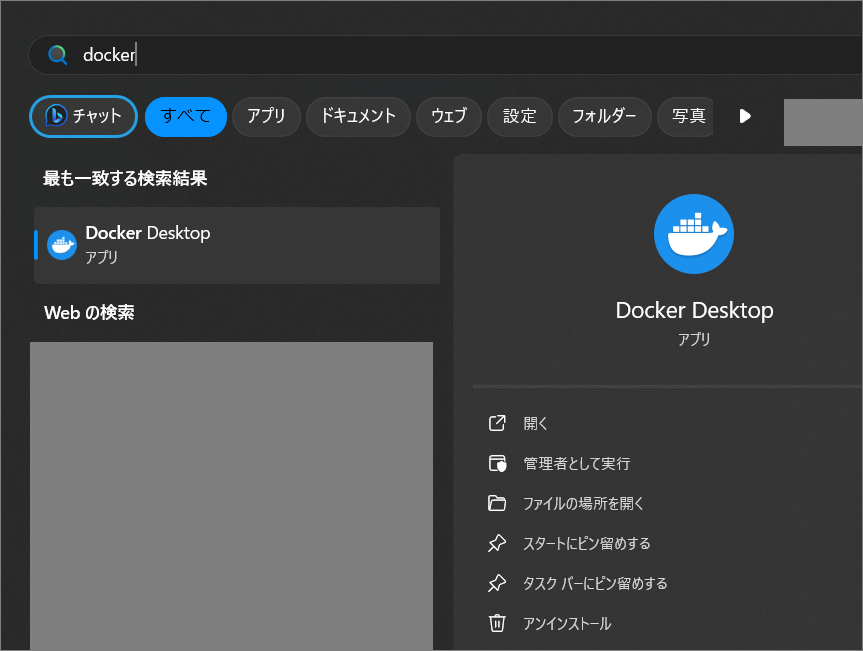This screenshot has height=651, width=863.
Task: Click the Web の検索 heading
Action: tap(89, 313)
